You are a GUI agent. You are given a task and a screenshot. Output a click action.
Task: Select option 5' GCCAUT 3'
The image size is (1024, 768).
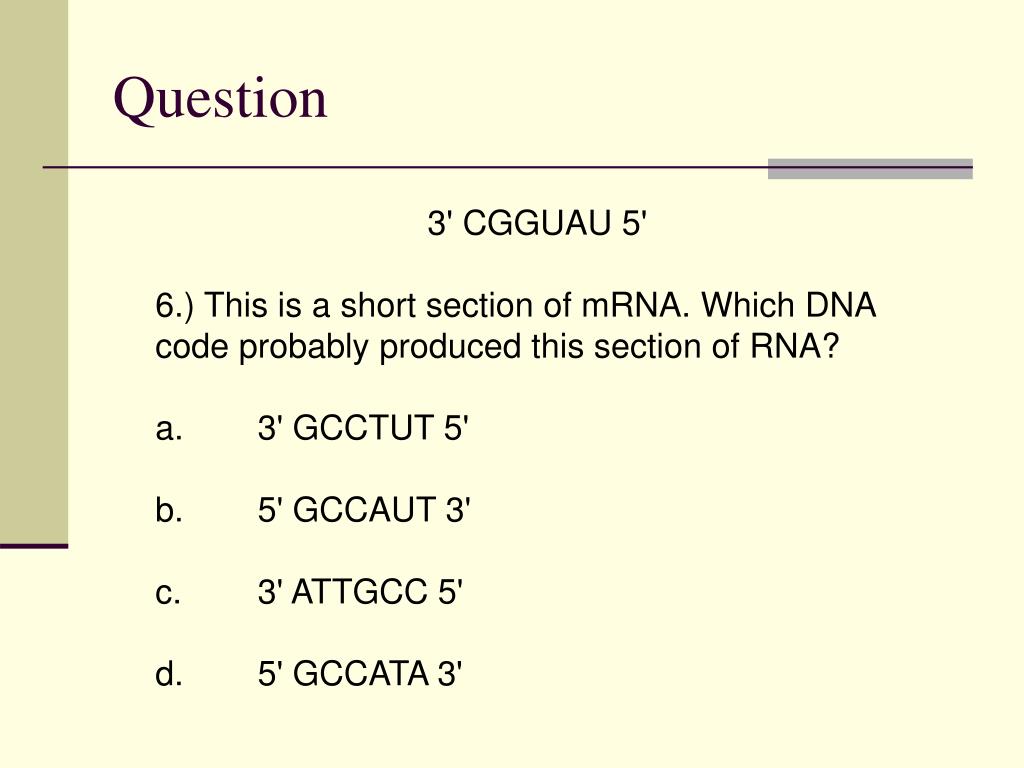click(x=364, y=510)
